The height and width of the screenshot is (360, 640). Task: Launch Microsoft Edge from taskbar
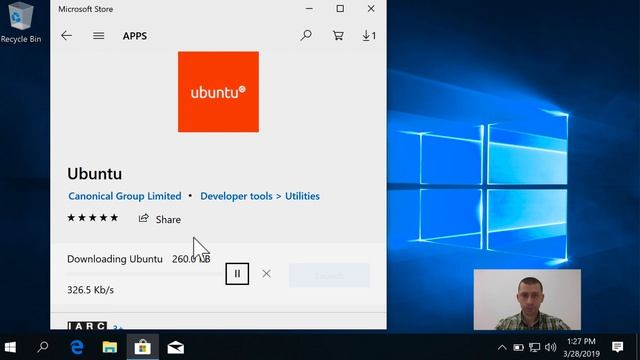pos(77,347)
